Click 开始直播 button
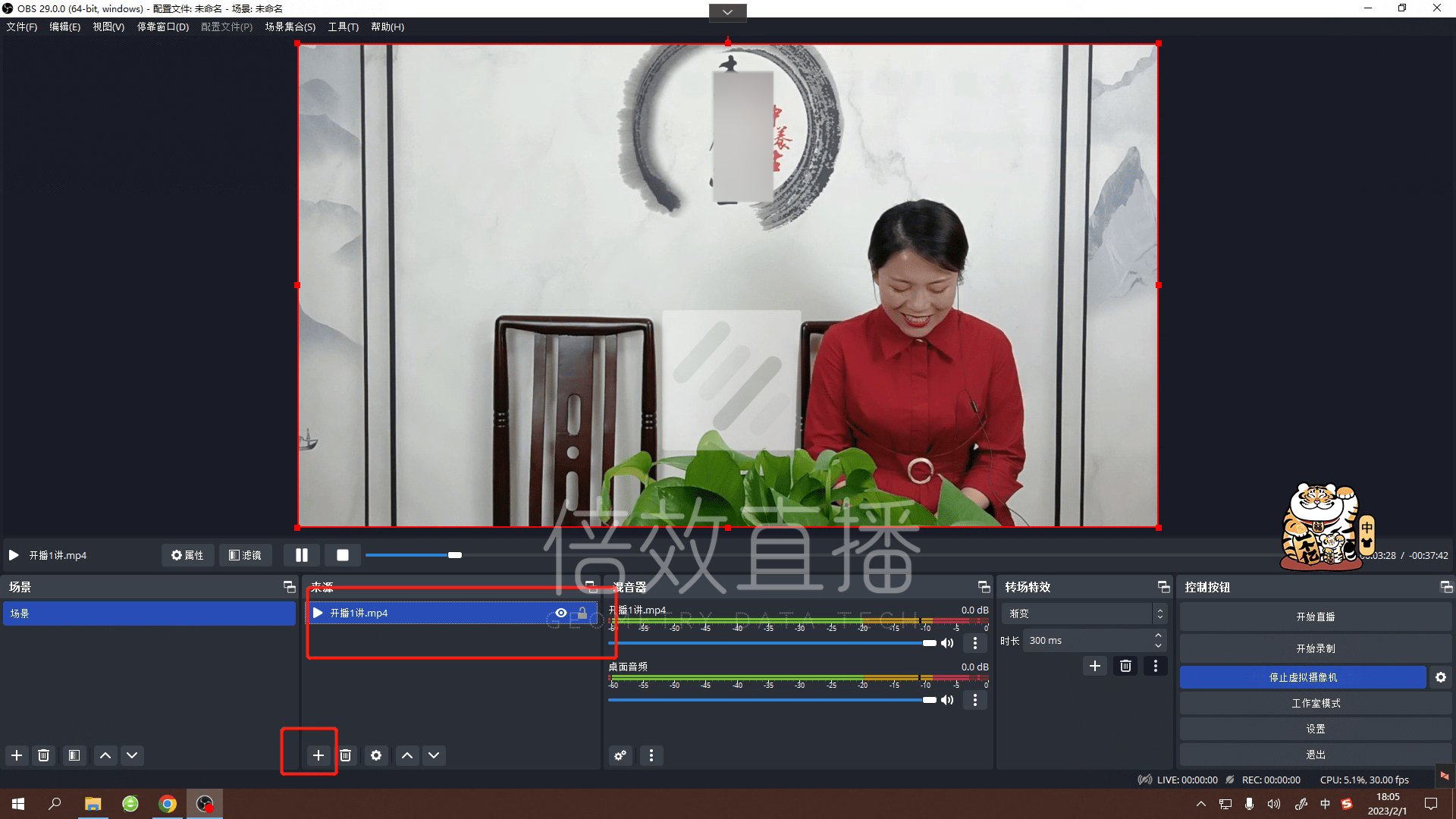This screenshot has height=819, width=1456. (1314, 617)
